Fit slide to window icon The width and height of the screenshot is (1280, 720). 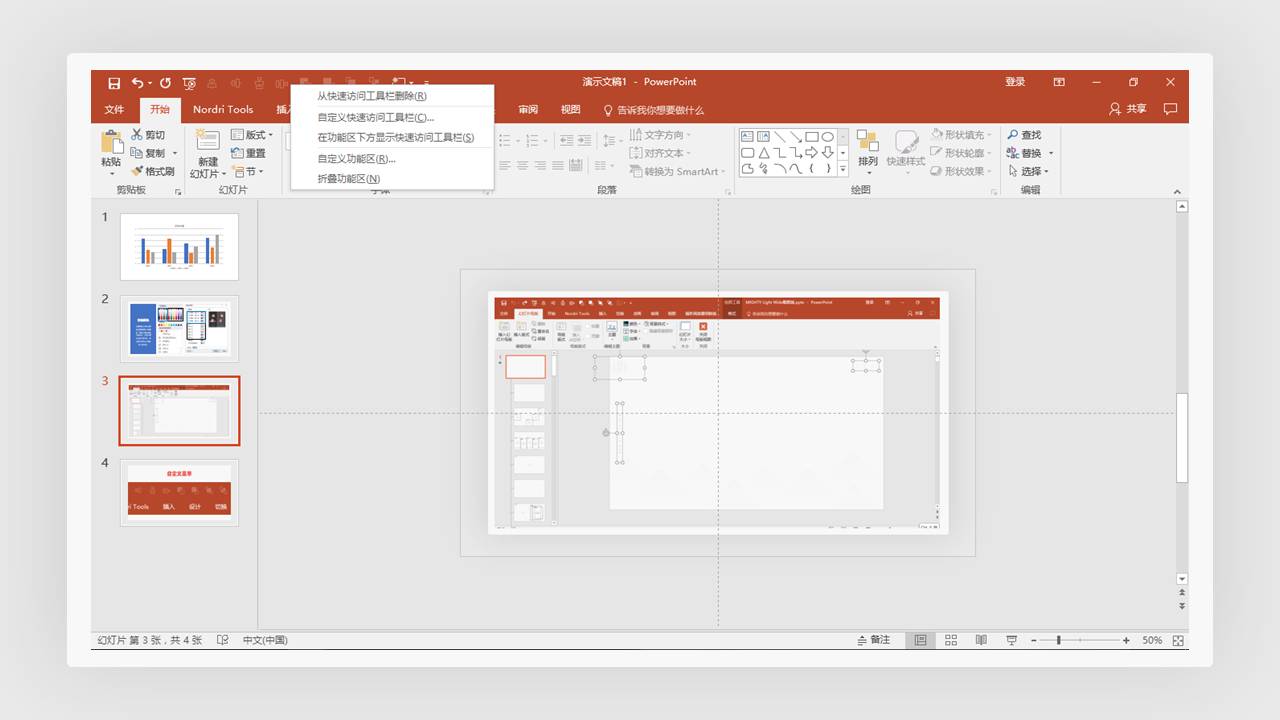[1178, 640]
